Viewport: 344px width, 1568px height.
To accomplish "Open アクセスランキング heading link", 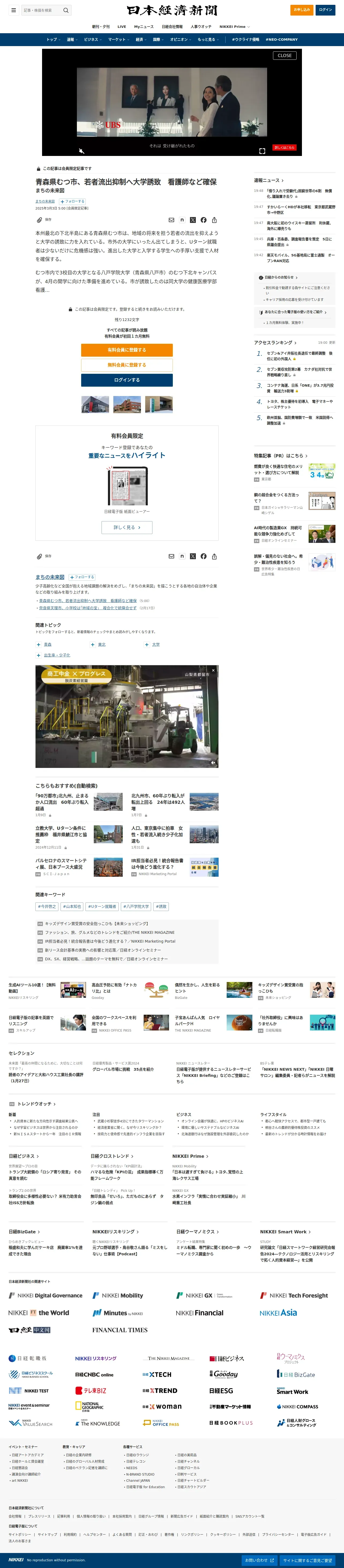I will click(275, 343).
